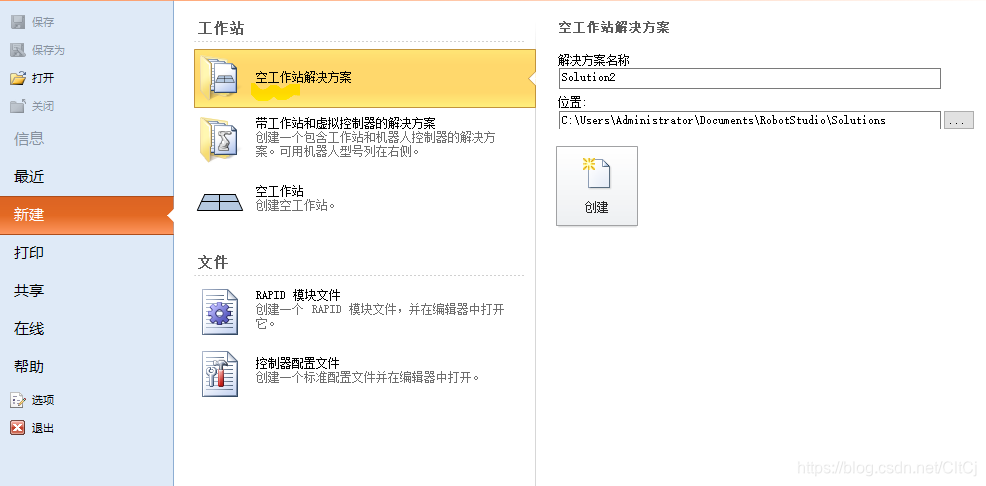This screenshot has width=986, height=486.
Task: Click description 创建空工作站。
Action: 296,205
